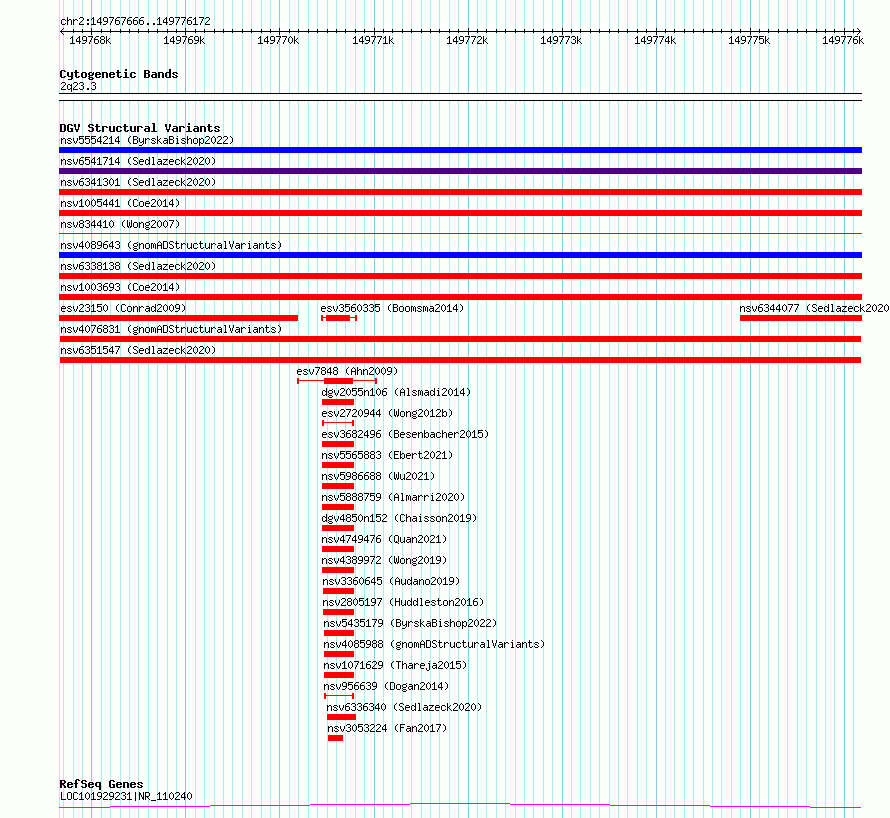
Task: Click nsv1005441 (Coe2014) label
Action: click(120, 203)
